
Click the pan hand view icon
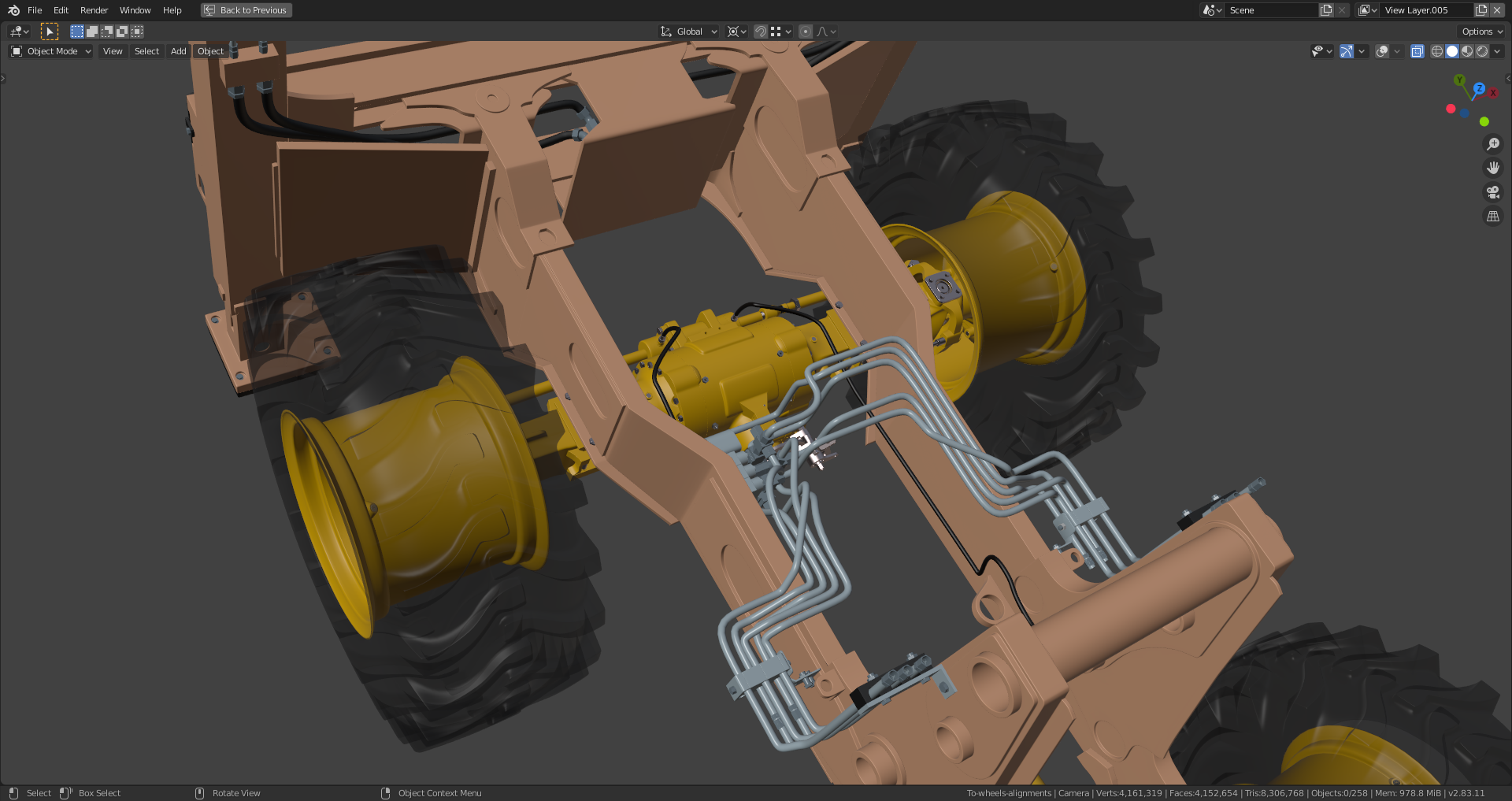pos(1492,168)
